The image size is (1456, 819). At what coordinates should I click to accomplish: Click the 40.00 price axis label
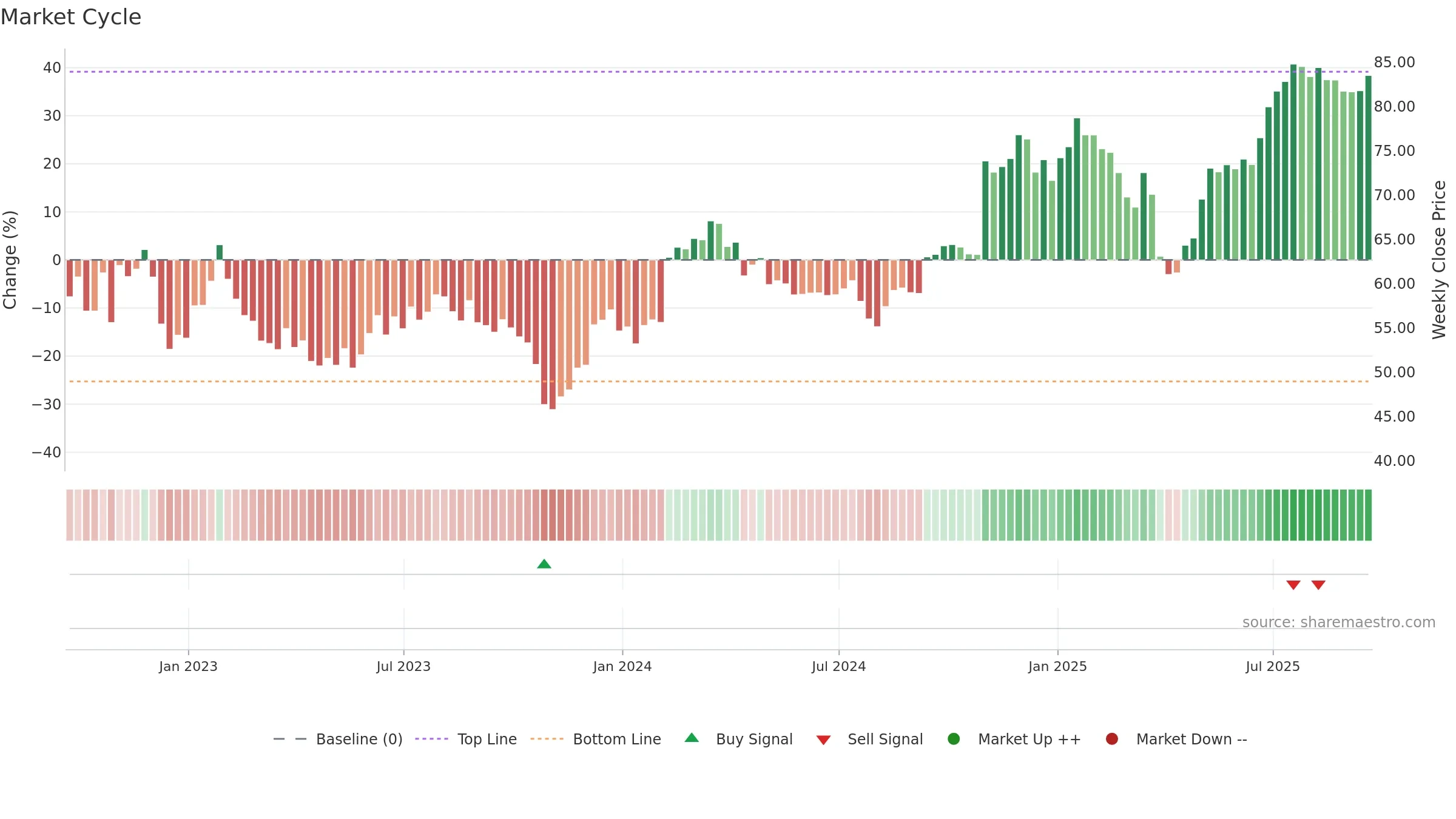1394,461
